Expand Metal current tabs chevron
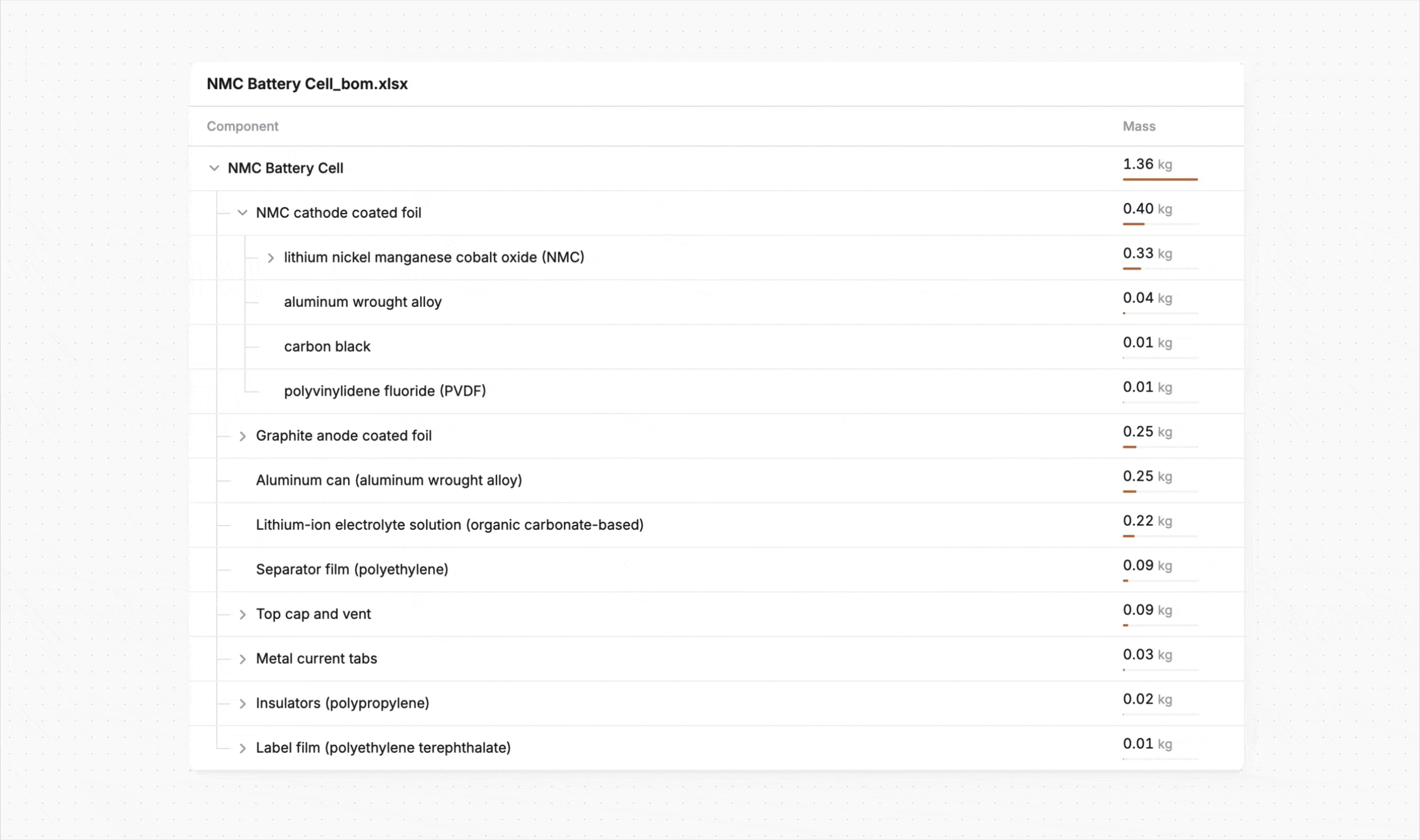 click(x=242, y=659)
